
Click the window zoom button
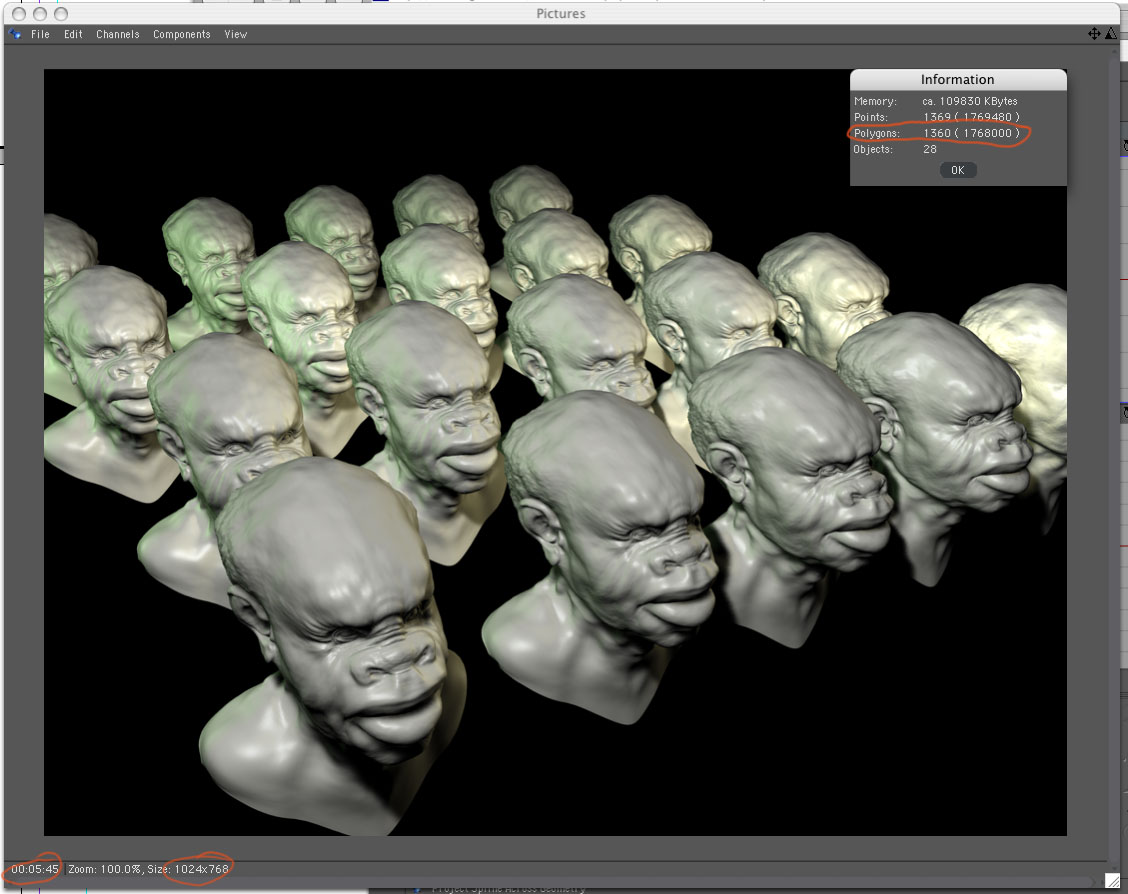[x=60, y=14]
